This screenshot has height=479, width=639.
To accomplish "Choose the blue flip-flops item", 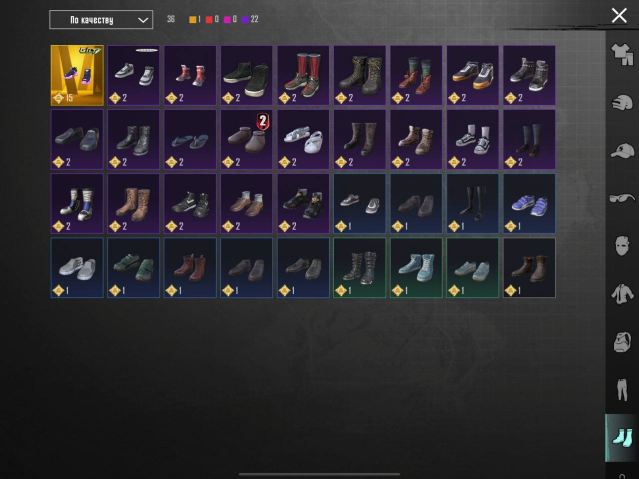I will point(190,139).
